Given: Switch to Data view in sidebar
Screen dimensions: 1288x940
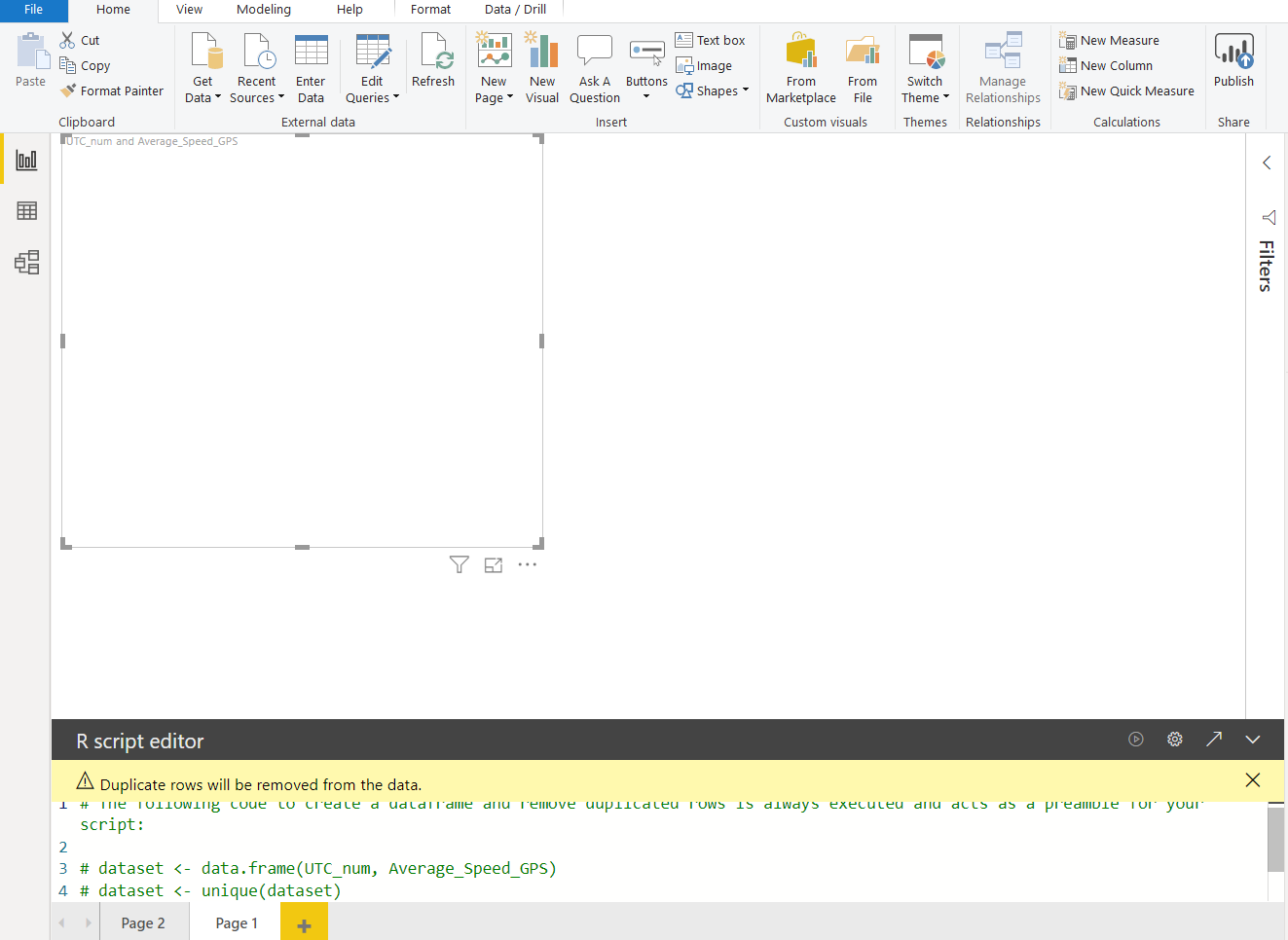Looking at the screenshot, I should [26, 210].
